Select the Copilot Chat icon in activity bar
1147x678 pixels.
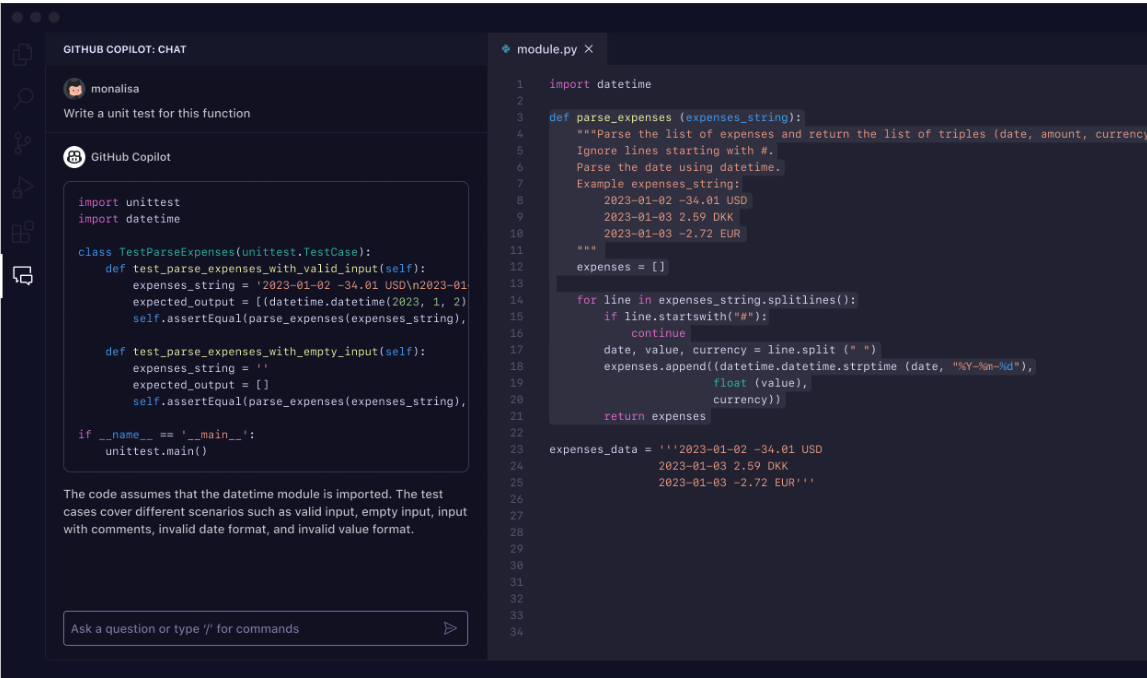pos(22,277)
